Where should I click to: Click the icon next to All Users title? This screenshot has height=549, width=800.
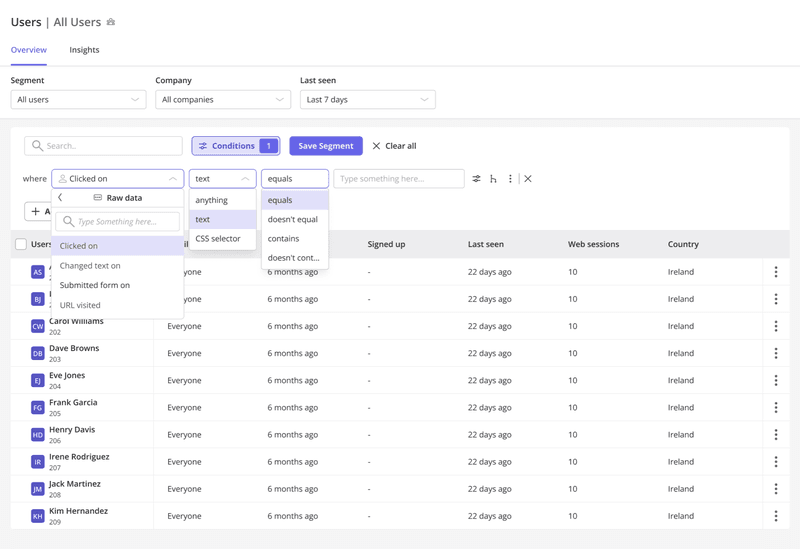111,22
